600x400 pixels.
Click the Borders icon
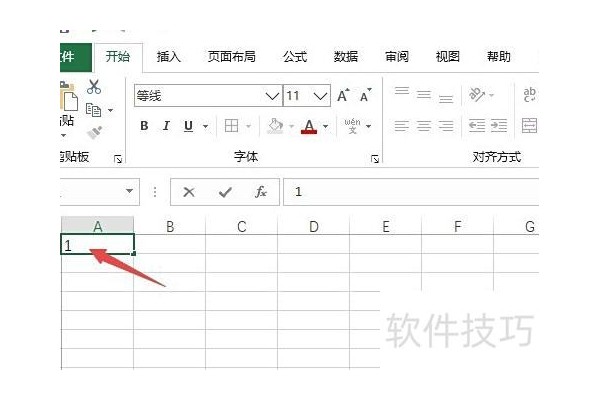point(231,126)
